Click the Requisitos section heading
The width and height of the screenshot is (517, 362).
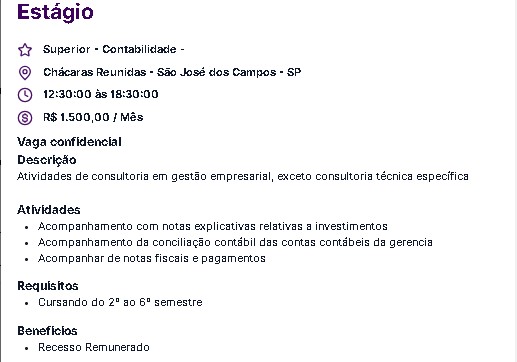coord(48,286)
